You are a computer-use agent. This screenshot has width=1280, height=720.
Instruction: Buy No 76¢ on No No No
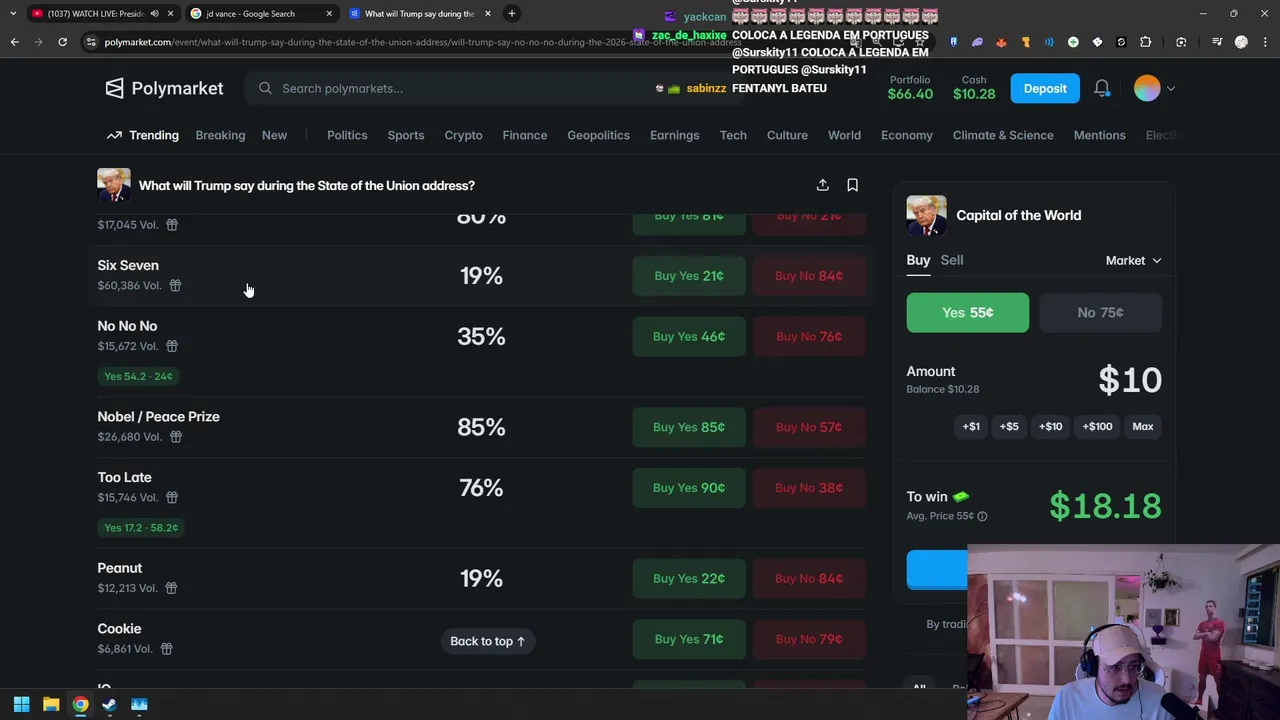pos(809,336)
